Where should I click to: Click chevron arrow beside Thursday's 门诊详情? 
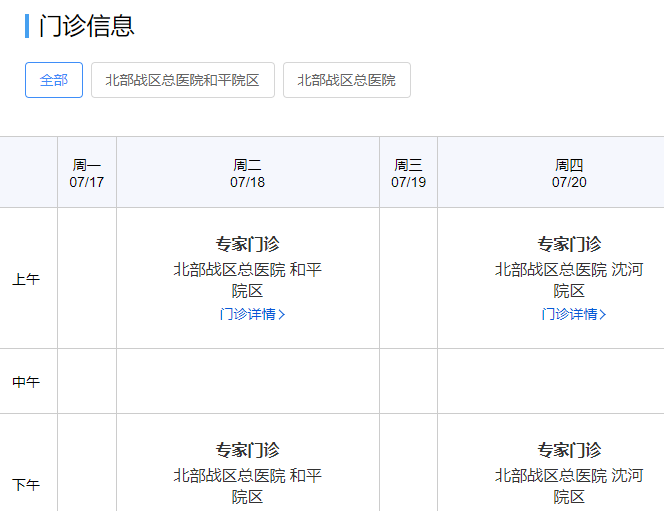pyautogui.click(x=603, y=314)
